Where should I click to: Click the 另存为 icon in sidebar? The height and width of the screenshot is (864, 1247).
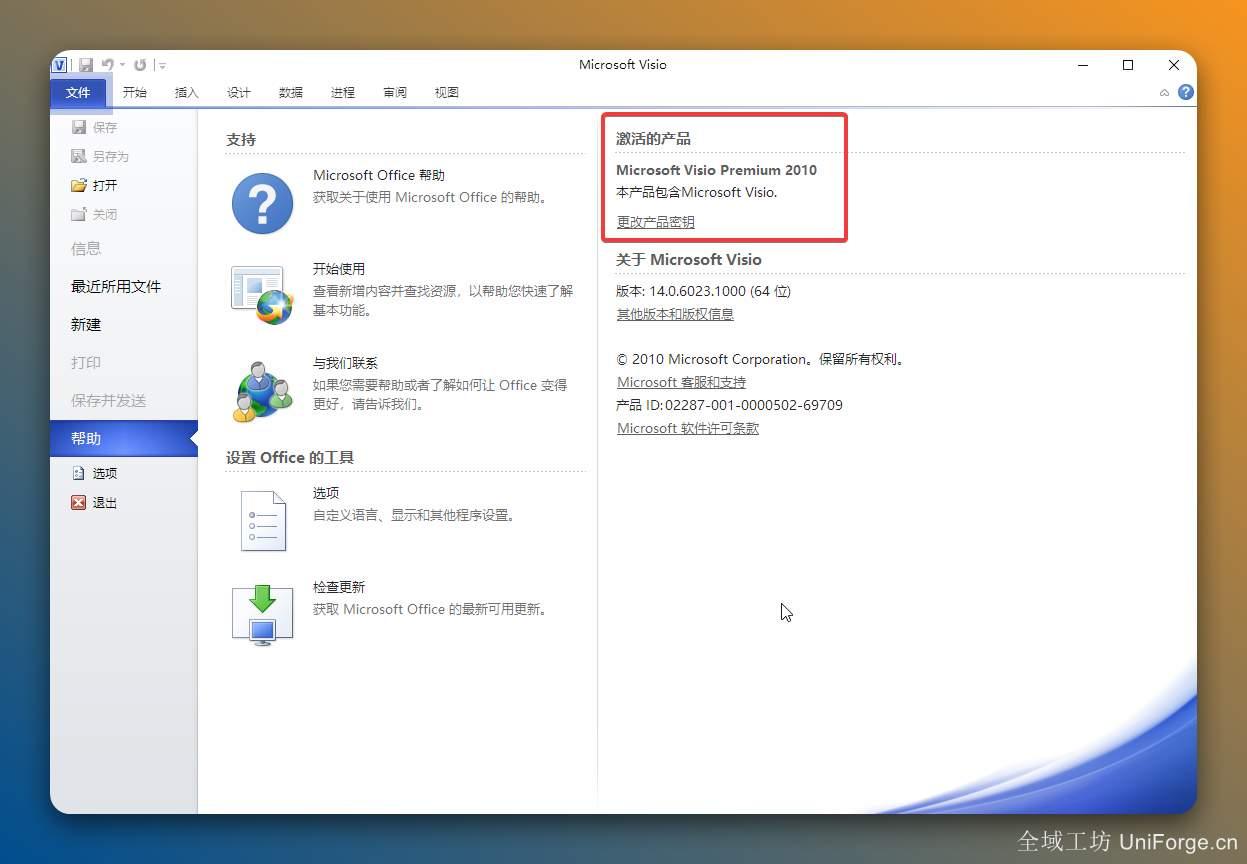point(79,156)
